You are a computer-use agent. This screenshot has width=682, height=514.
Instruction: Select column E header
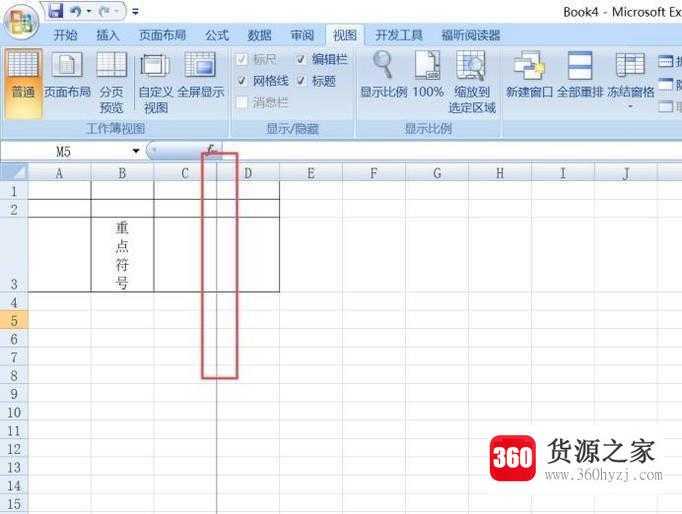pyautogui.click(x=311, y=173)
